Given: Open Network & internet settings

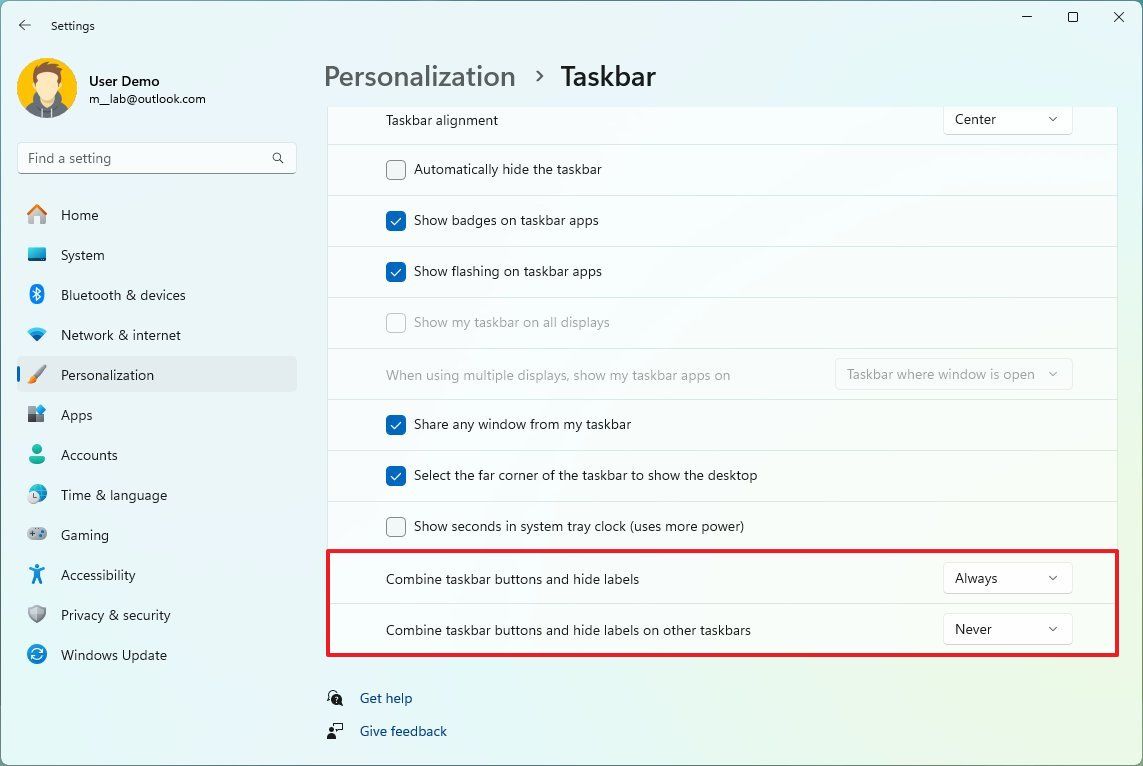Looking at the screenshot, I should click(119, 335).
